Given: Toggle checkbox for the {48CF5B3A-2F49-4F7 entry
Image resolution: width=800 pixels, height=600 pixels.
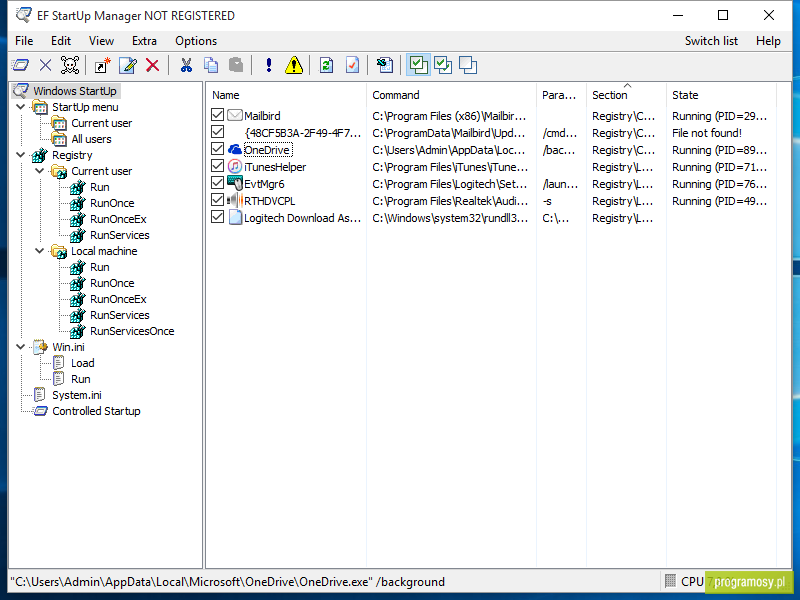Looking at the screenshot, I should pos(217,132).
